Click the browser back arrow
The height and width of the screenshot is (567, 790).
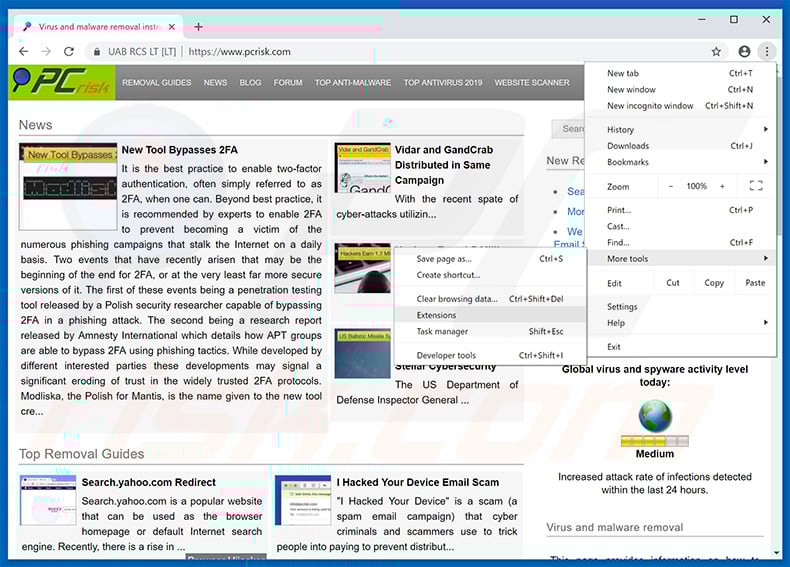pos(24,51)
